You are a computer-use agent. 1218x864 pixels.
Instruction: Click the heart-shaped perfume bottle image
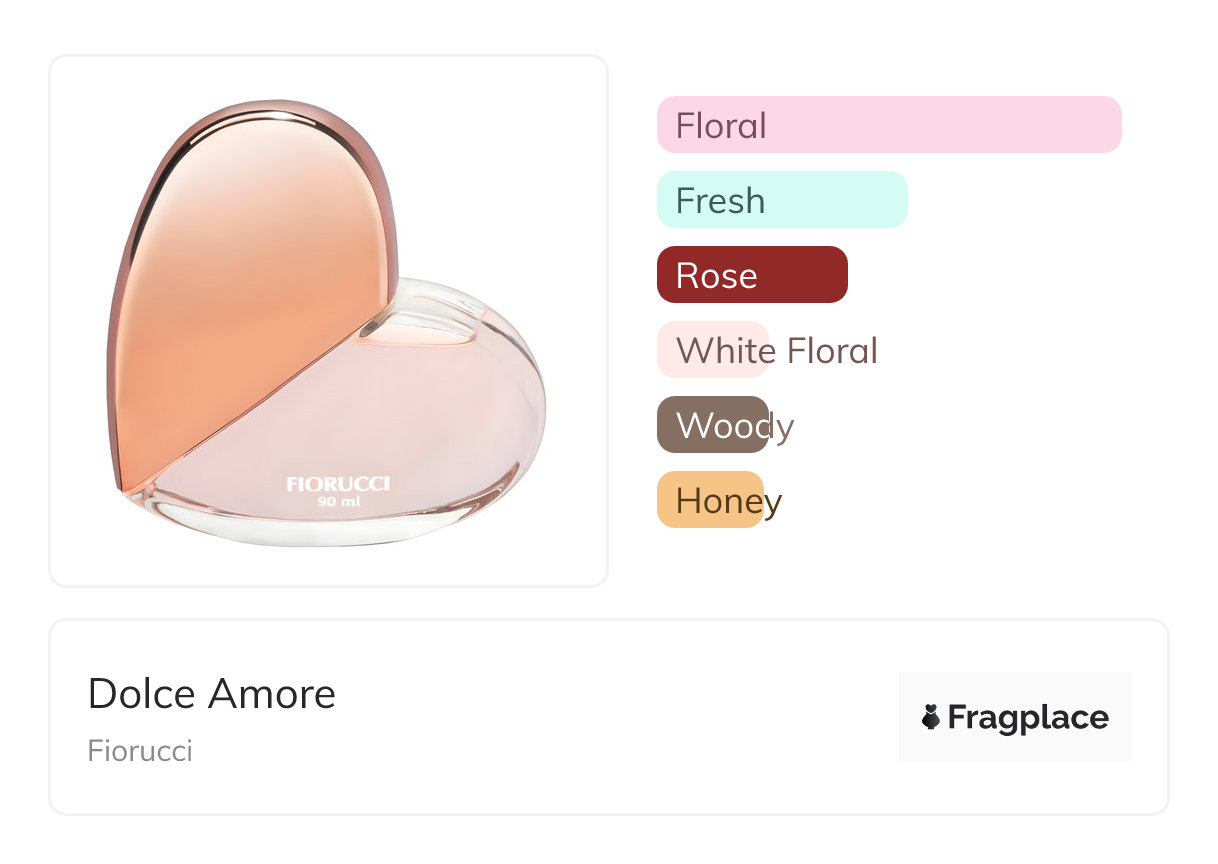tap(327, 322)
